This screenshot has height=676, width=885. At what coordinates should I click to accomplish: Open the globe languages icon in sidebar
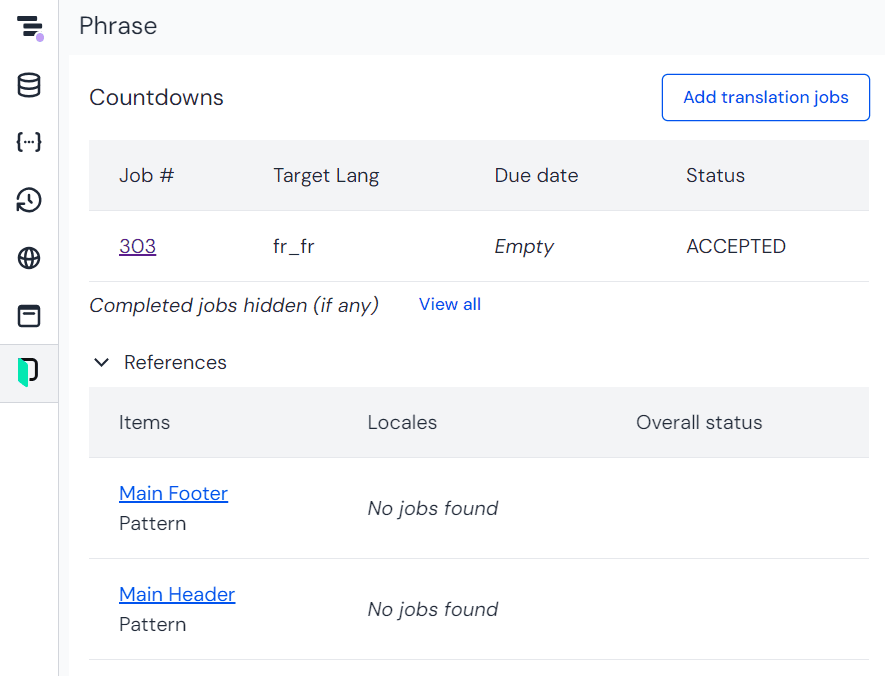point(29,258)
